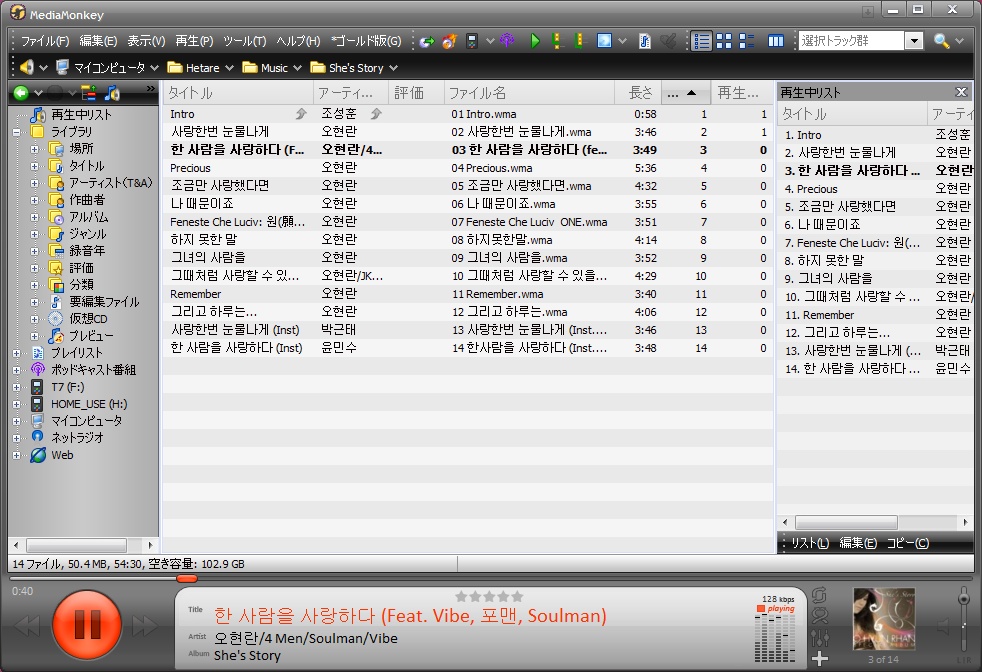
Task: Toggle shuffle in the player
Action: point(820,616)
